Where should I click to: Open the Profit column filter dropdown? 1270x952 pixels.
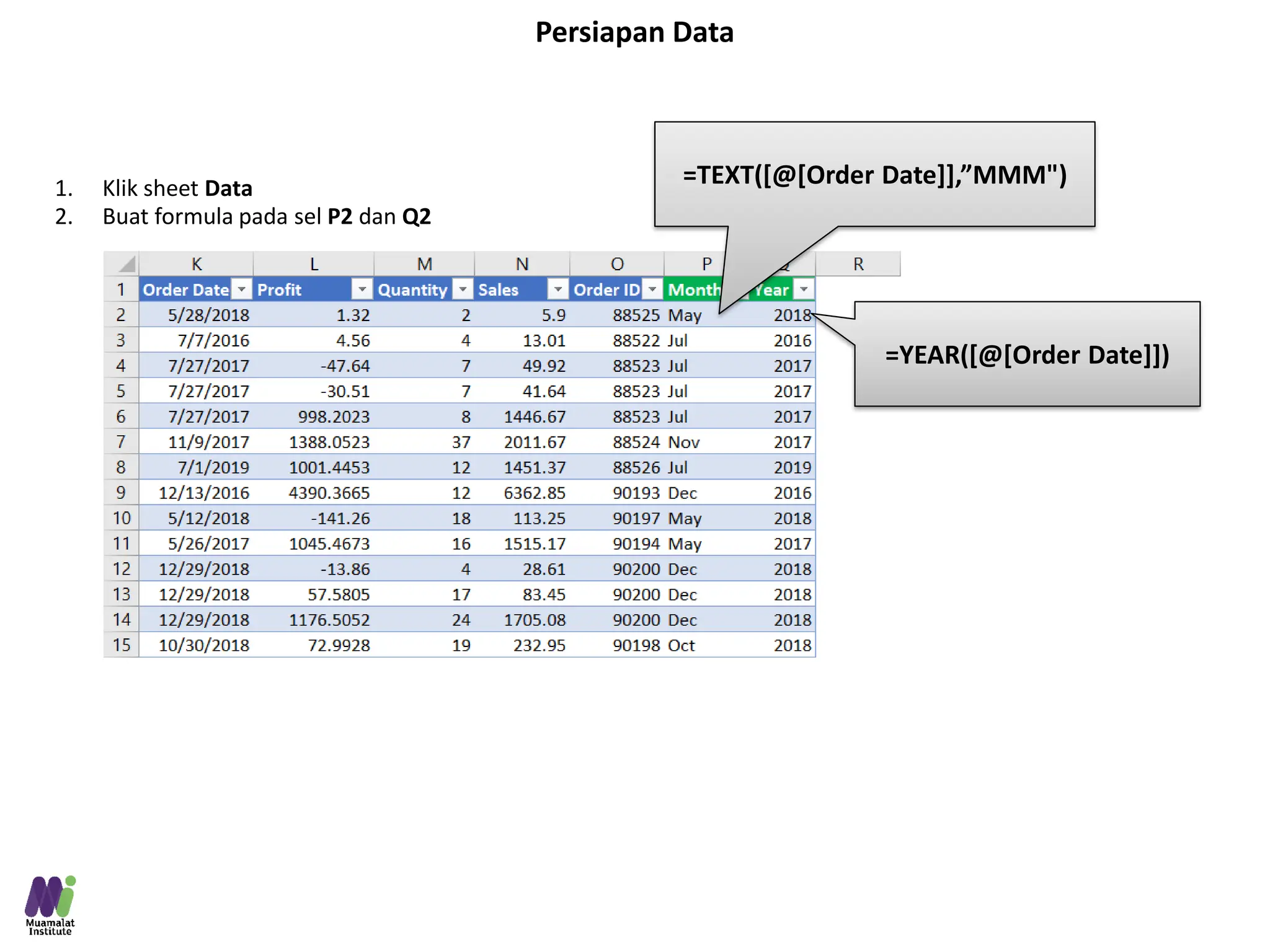(x=362, y=289)
